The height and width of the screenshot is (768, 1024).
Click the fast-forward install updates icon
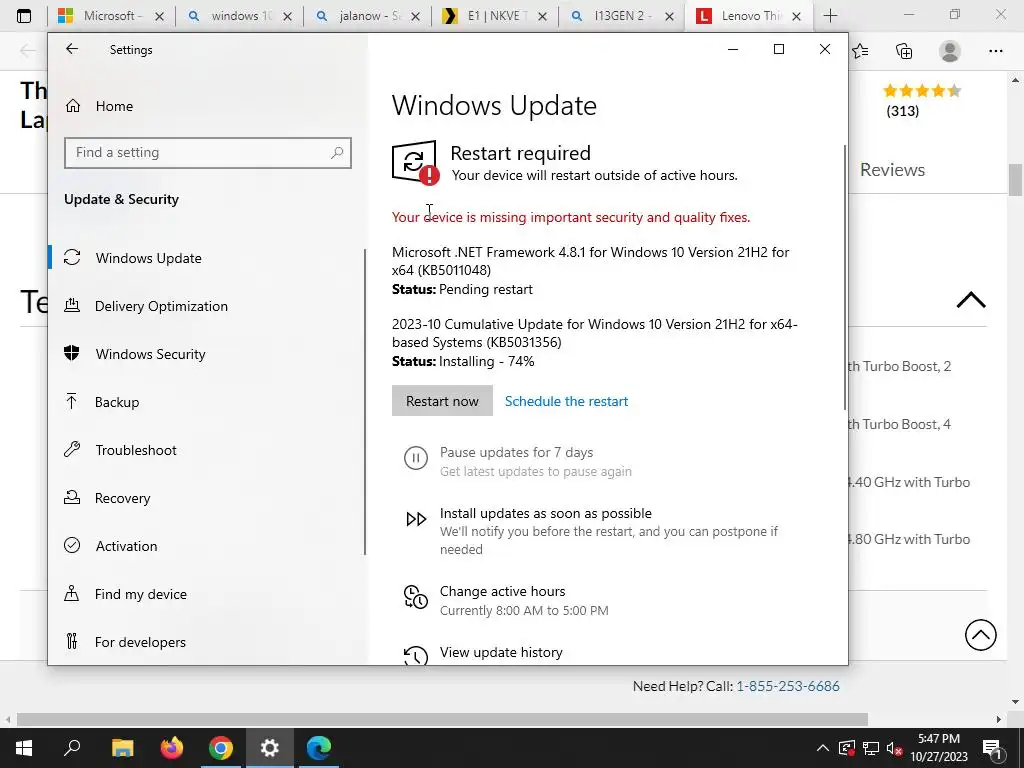point(416,519)
